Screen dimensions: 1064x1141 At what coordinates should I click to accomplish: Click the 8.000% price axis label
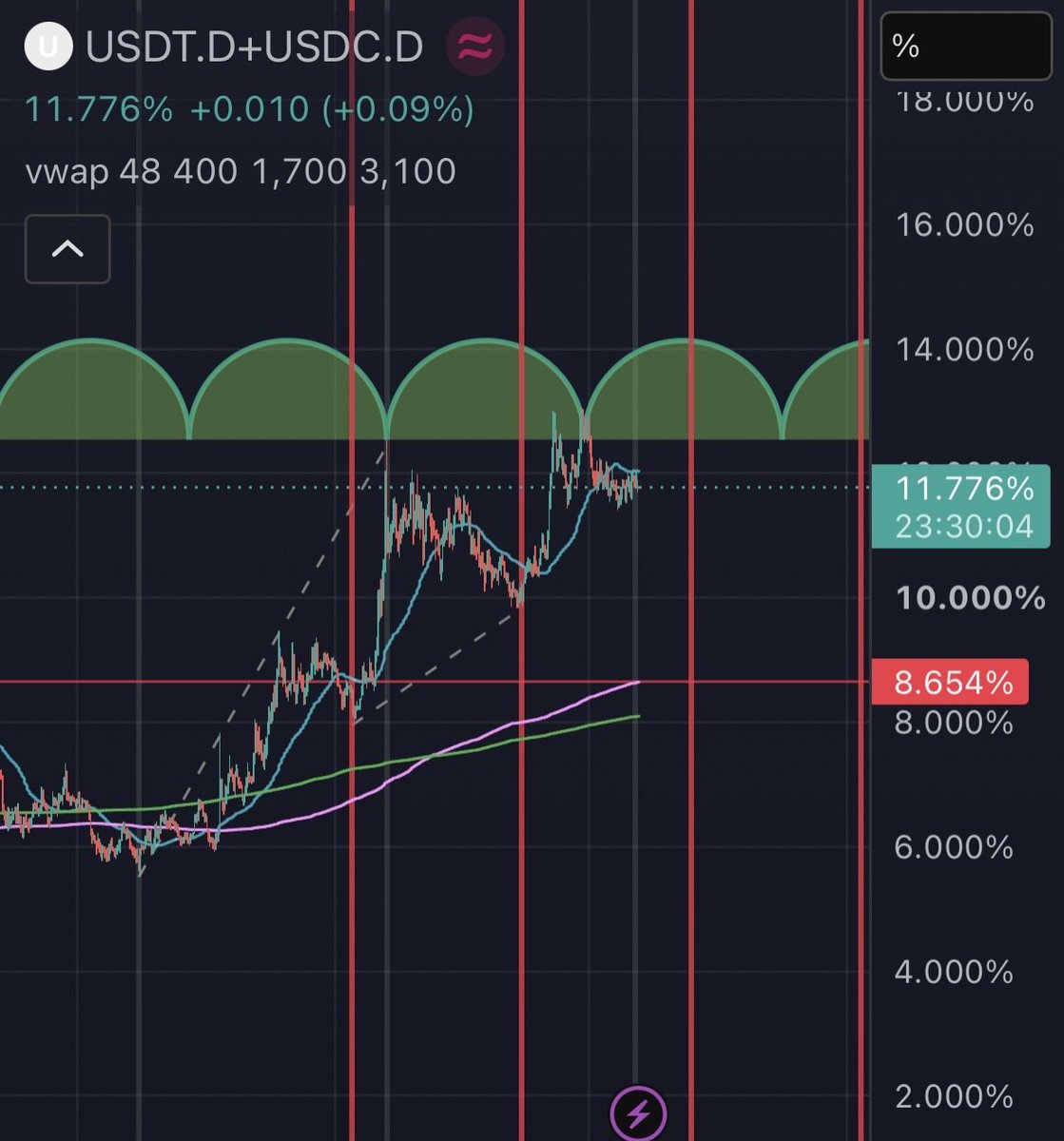click(x=954, y=723)
